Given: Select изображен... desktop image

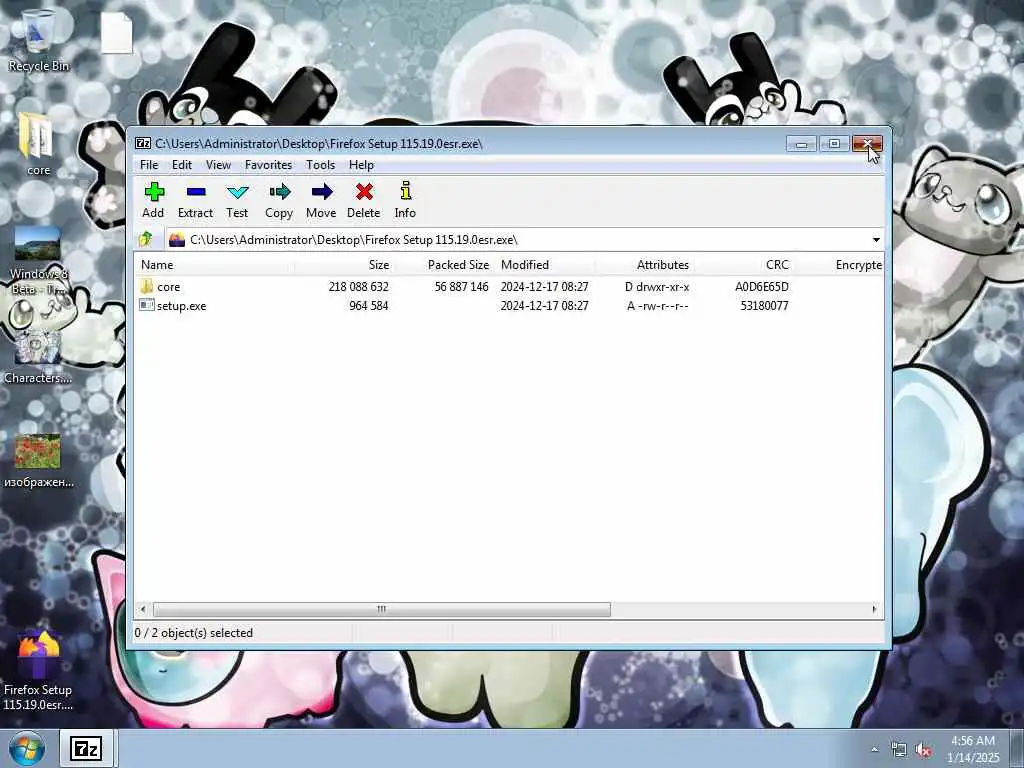Looking at the screenshot, I should (39, 461).
